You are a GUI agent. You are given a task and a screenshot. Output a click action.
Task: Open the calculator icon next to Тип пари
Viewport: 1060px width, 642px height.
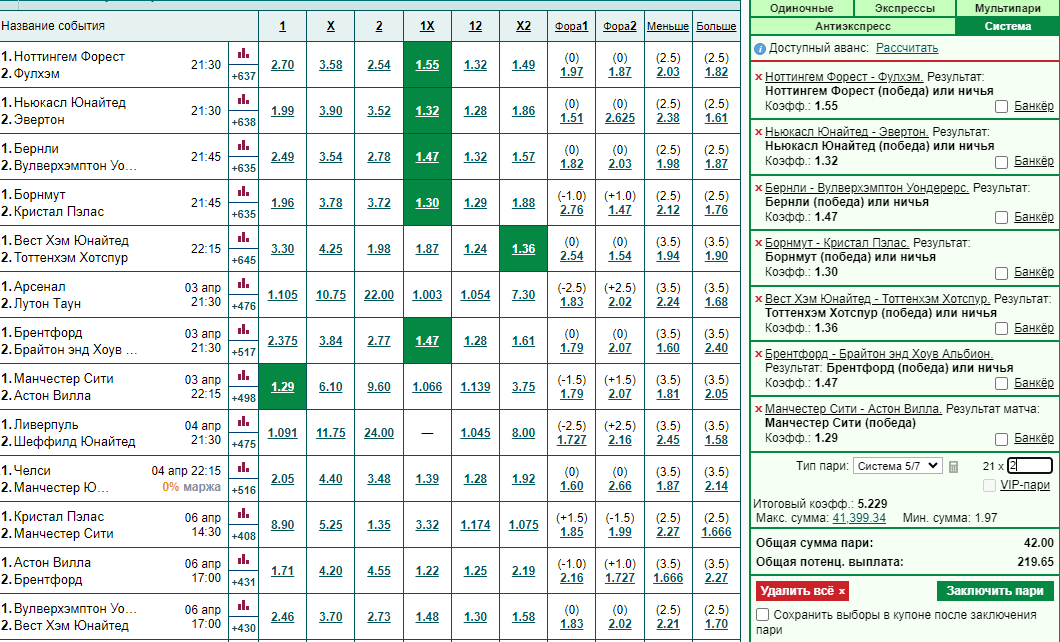(953, 466)
